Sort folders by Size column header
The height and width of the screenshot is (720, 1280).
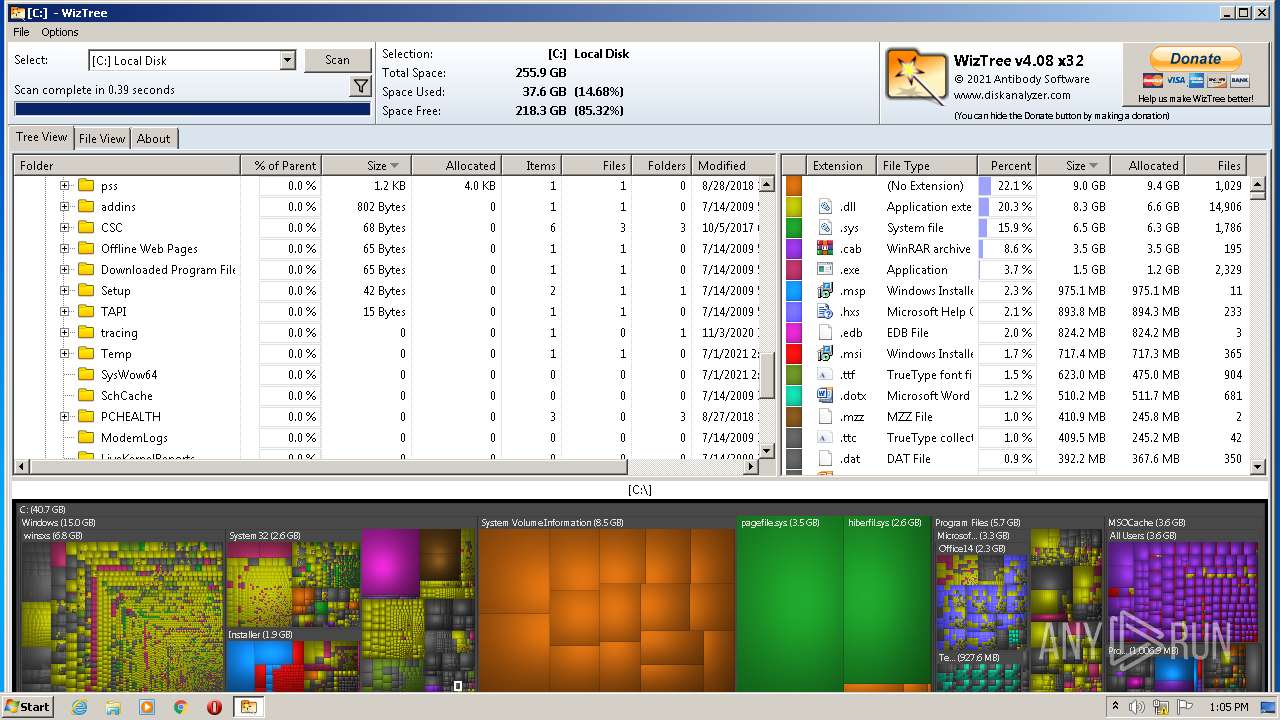[366, 165]
